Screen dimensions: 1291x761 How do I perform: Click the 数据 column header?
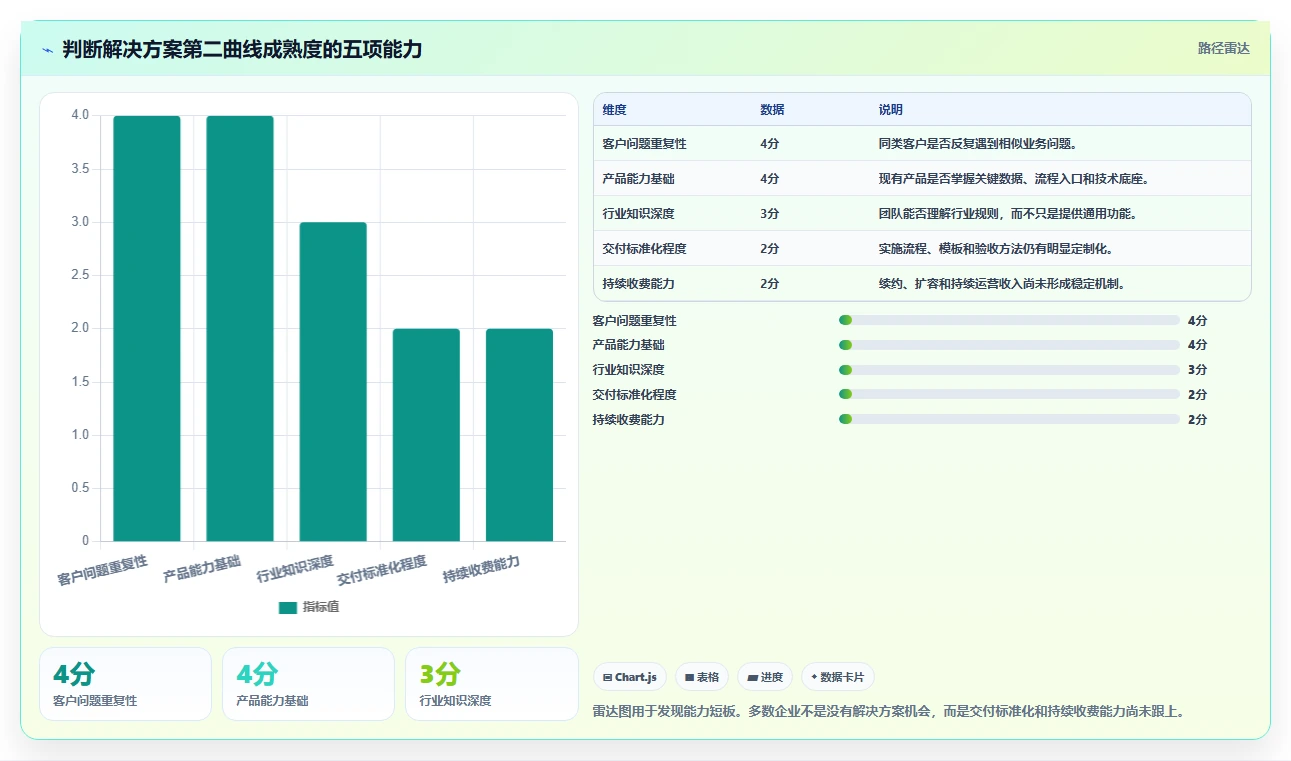772,110
